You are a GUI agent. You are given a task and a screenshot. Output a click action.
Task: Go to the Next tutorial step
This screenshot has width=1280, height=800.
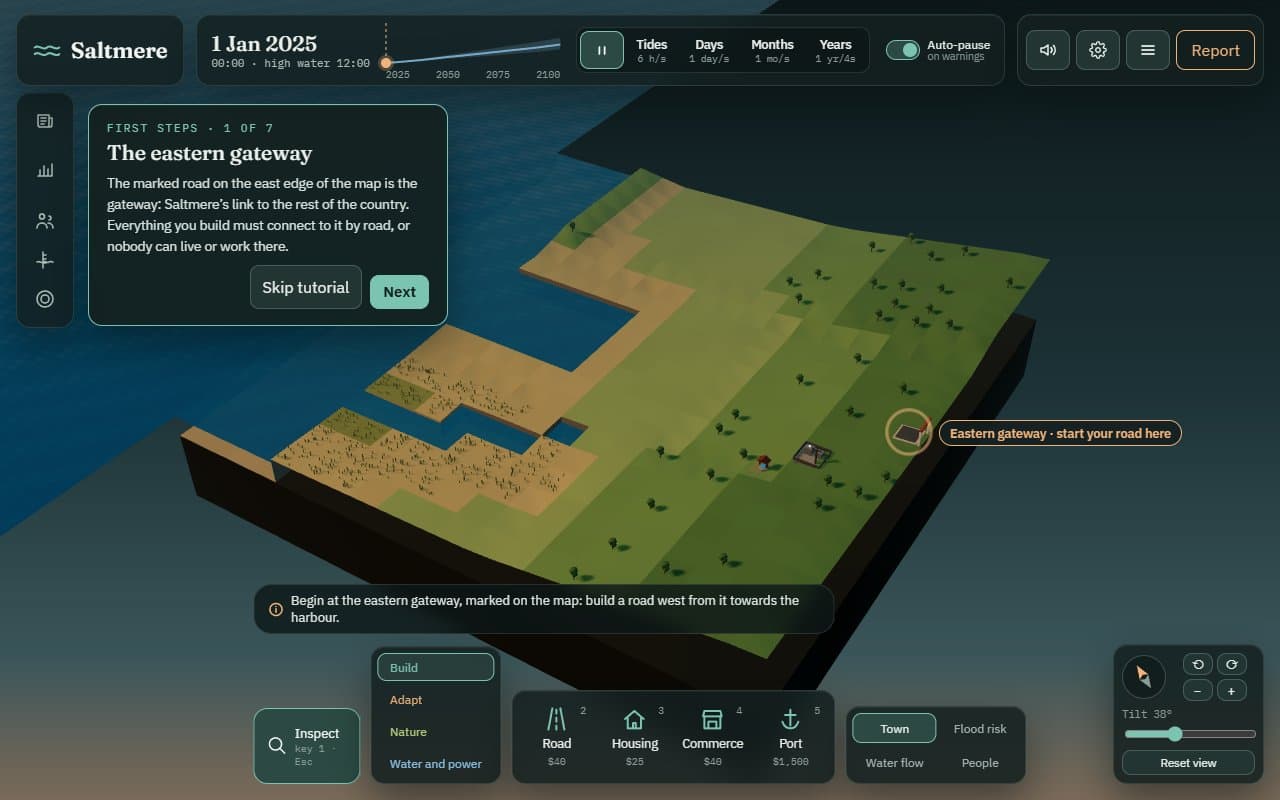[x=399, y=292]
